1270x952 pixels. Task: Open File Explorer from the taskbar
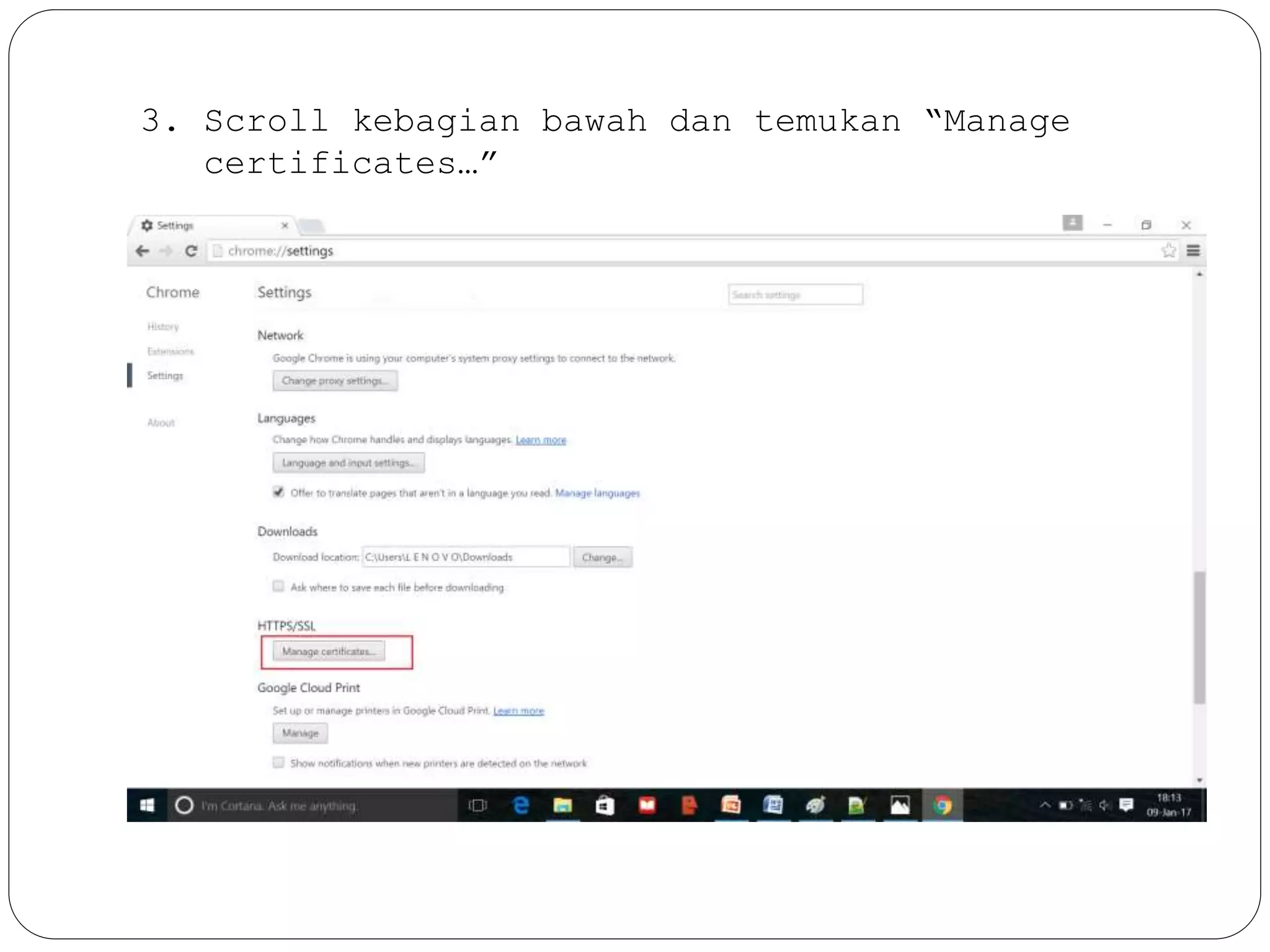tap(562, 805)
